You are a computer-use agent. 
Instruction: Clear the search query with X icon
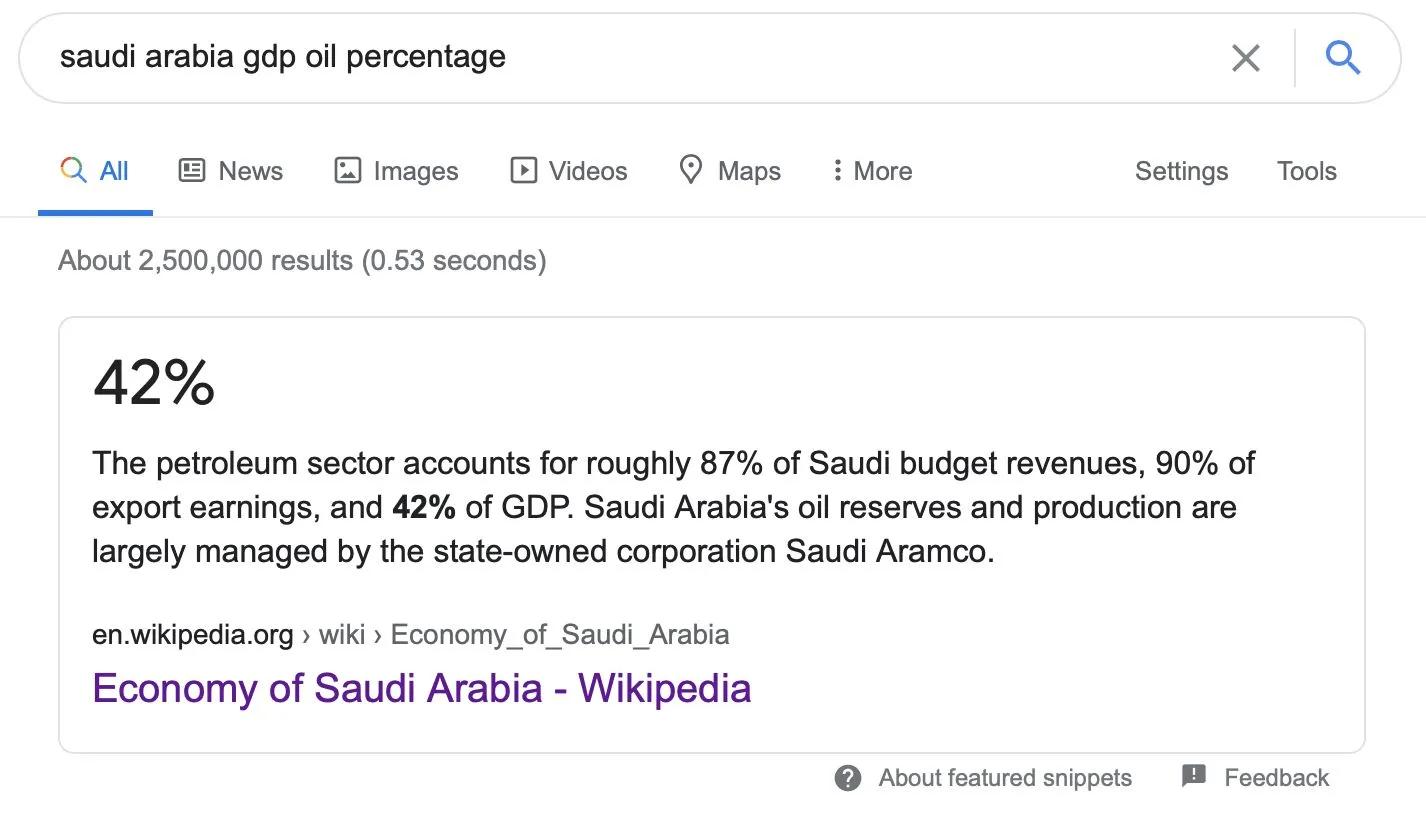(1245, 58)
